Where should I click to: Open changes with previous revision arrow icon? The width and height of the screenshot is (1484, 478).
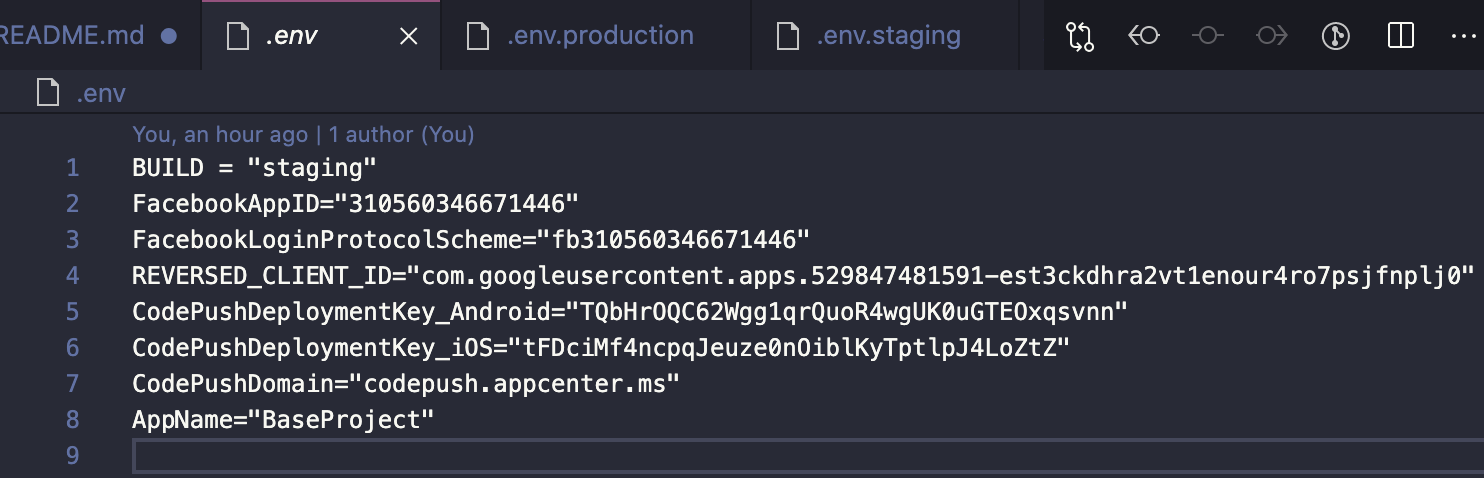1143,36
